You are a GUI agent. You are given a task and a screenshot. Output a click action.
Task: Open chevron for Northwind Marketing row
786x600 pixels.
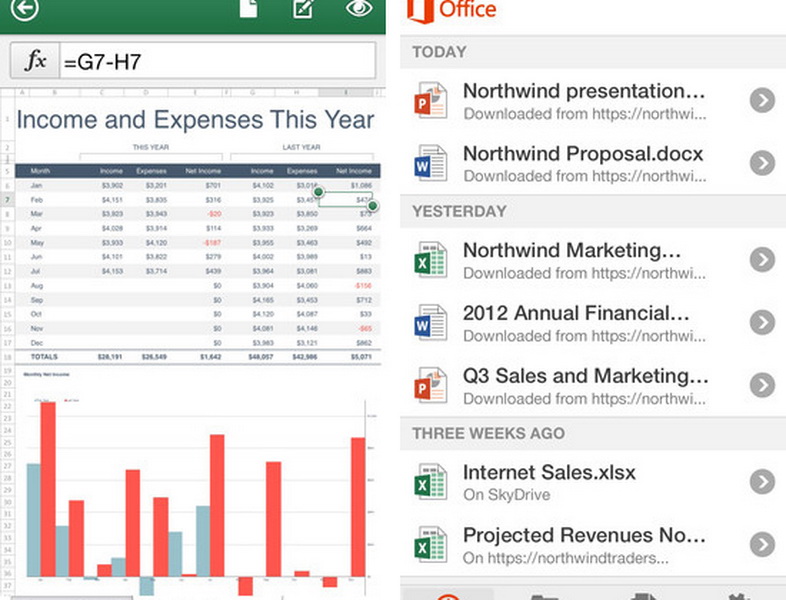[762, 260]
